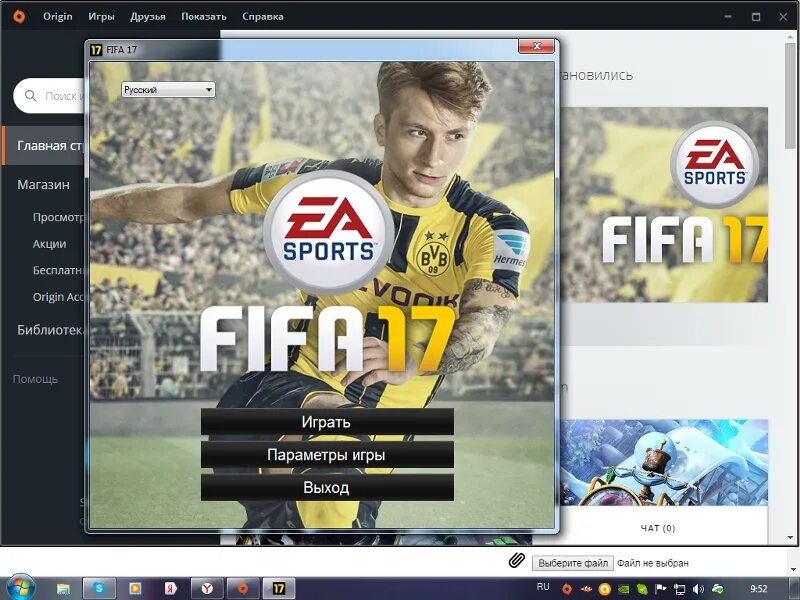This screenshot has width=800, height=600.
Task: Click the volume speaker tray icon
Action: (698, 589)
